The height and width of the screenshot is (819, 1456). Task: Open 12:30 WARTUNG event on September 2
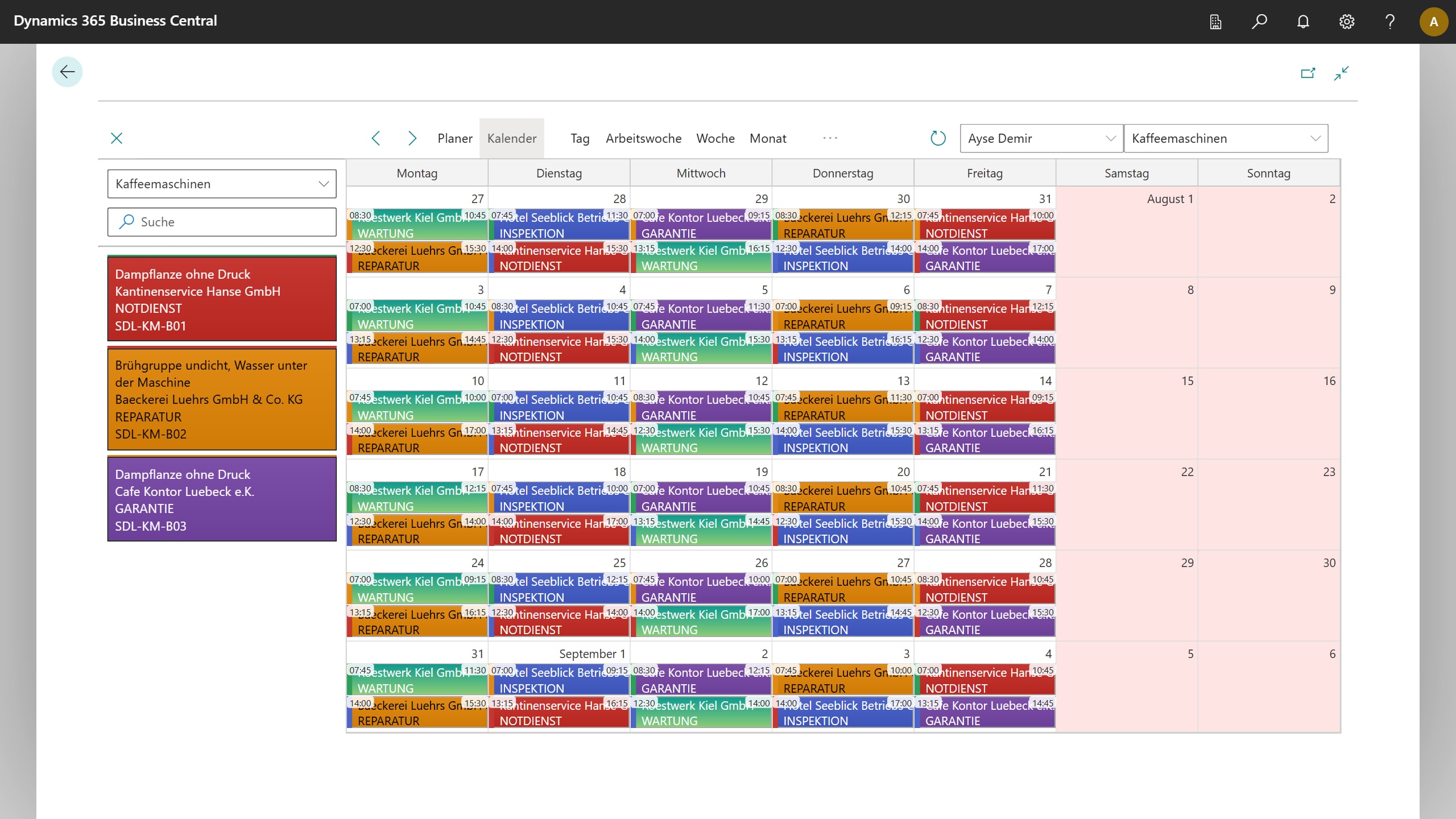[701, 713]
